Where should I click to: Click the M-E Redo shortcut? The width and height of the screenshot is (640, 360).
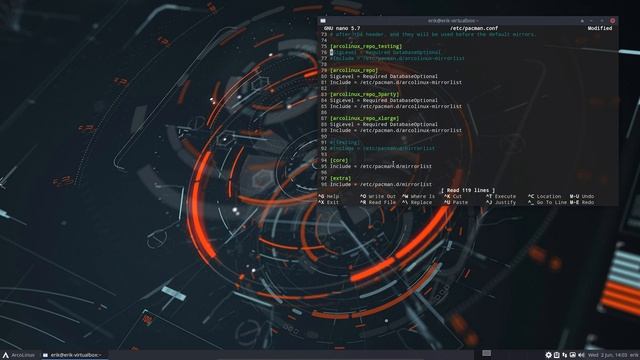(582, 202)
